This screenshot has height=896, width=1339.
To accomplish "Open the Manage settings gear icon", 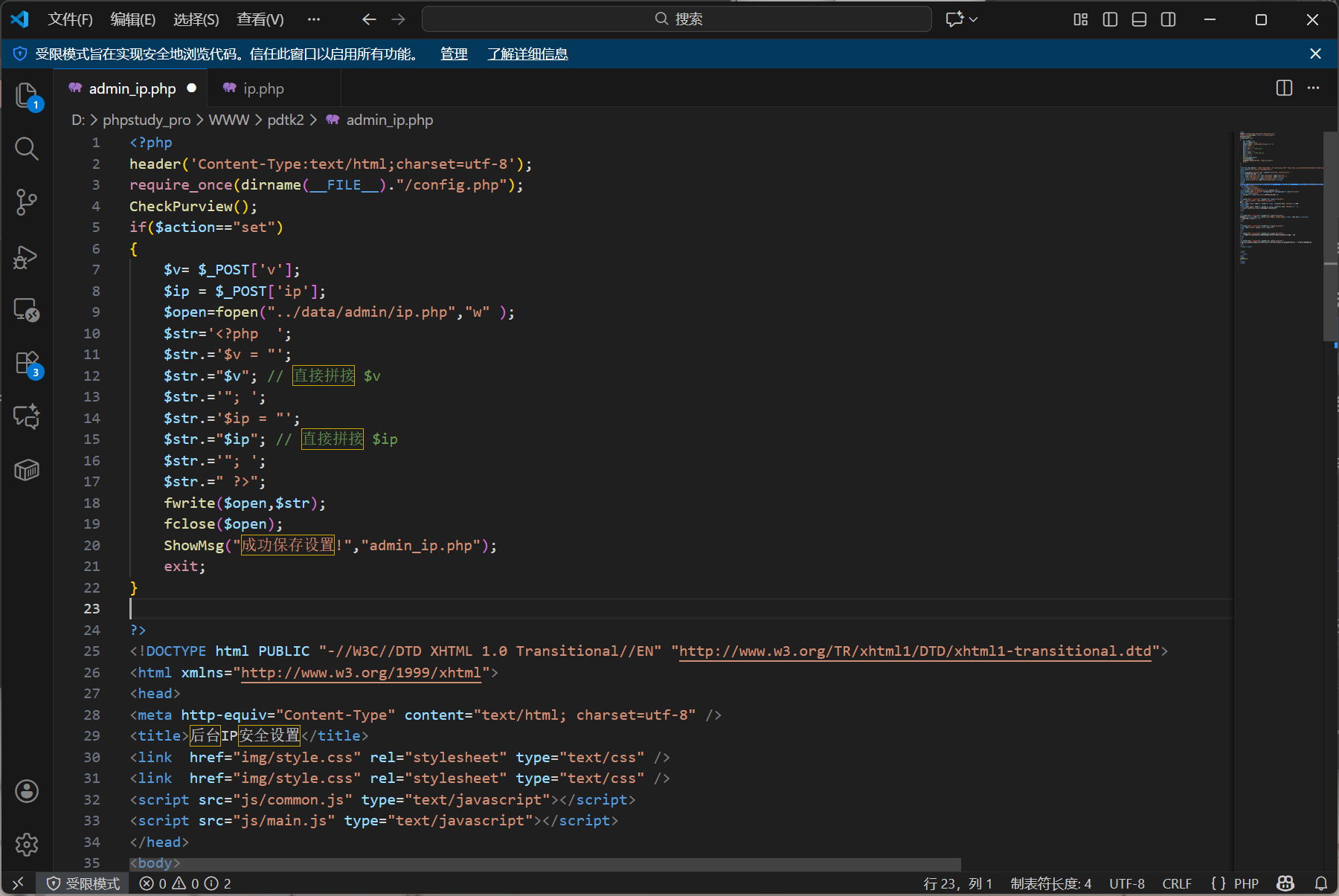I will click(x=27, y=844).
